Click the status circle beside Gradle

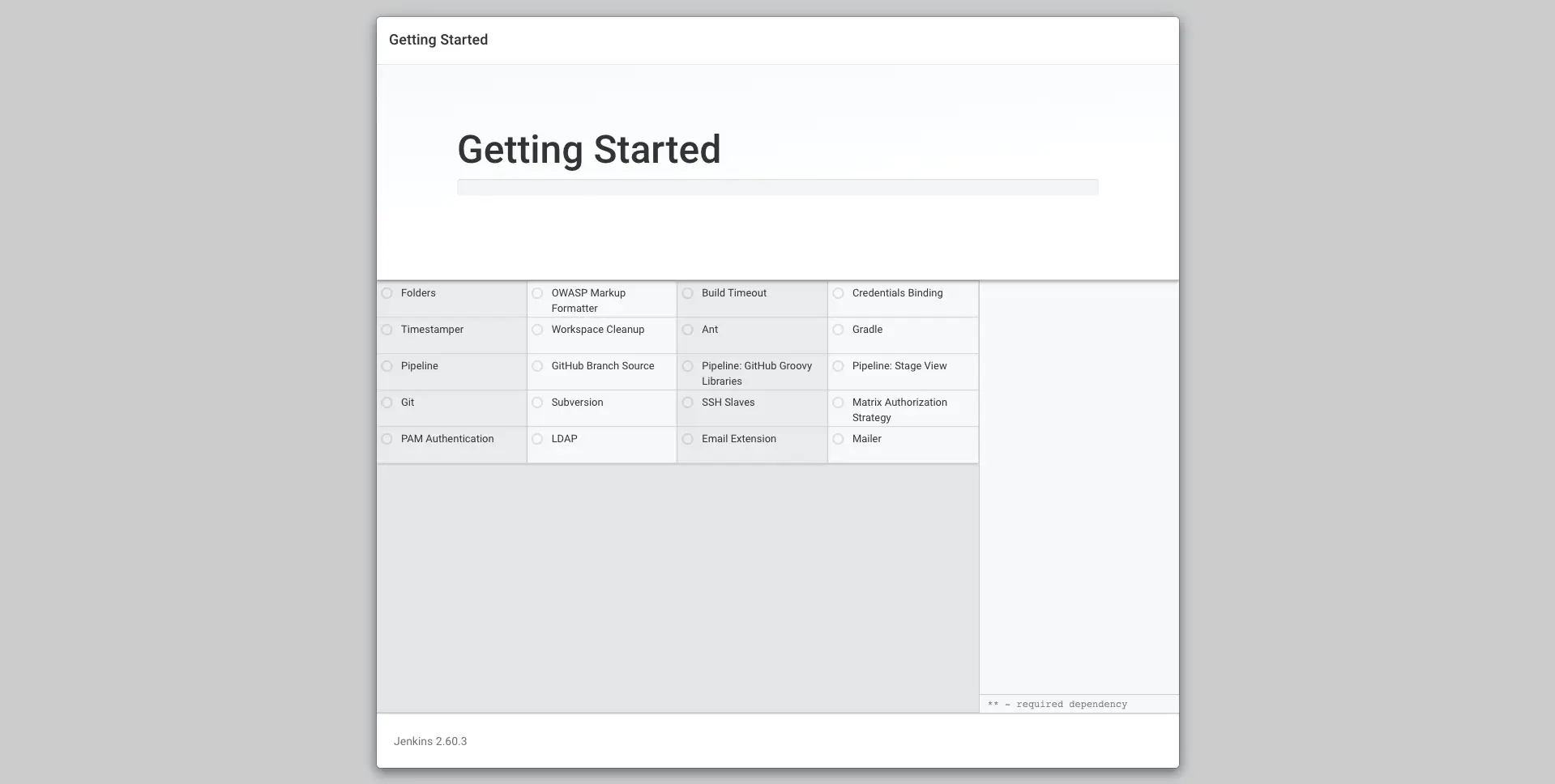[x=839, y=330]
